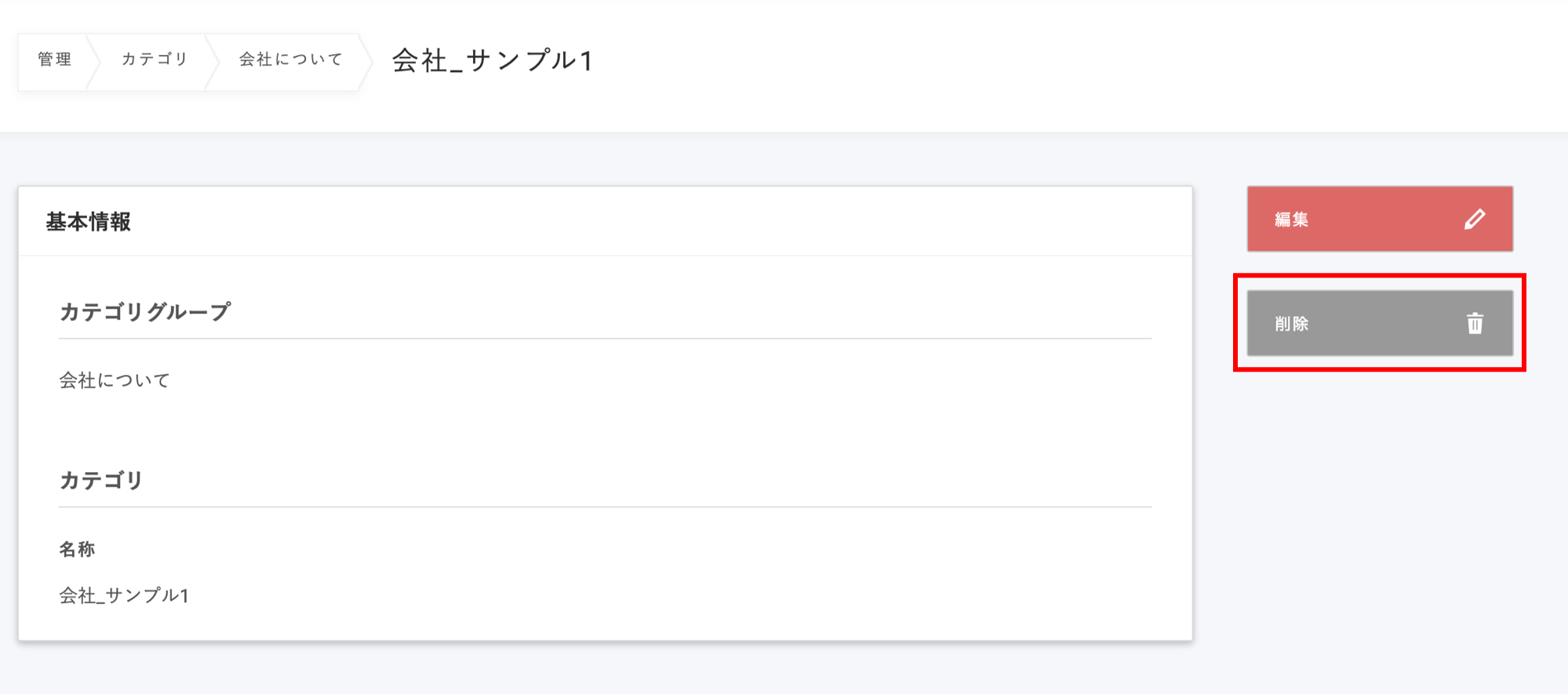
Task: Click the delete trash icon inside red outline
Action: [1475, 323]
